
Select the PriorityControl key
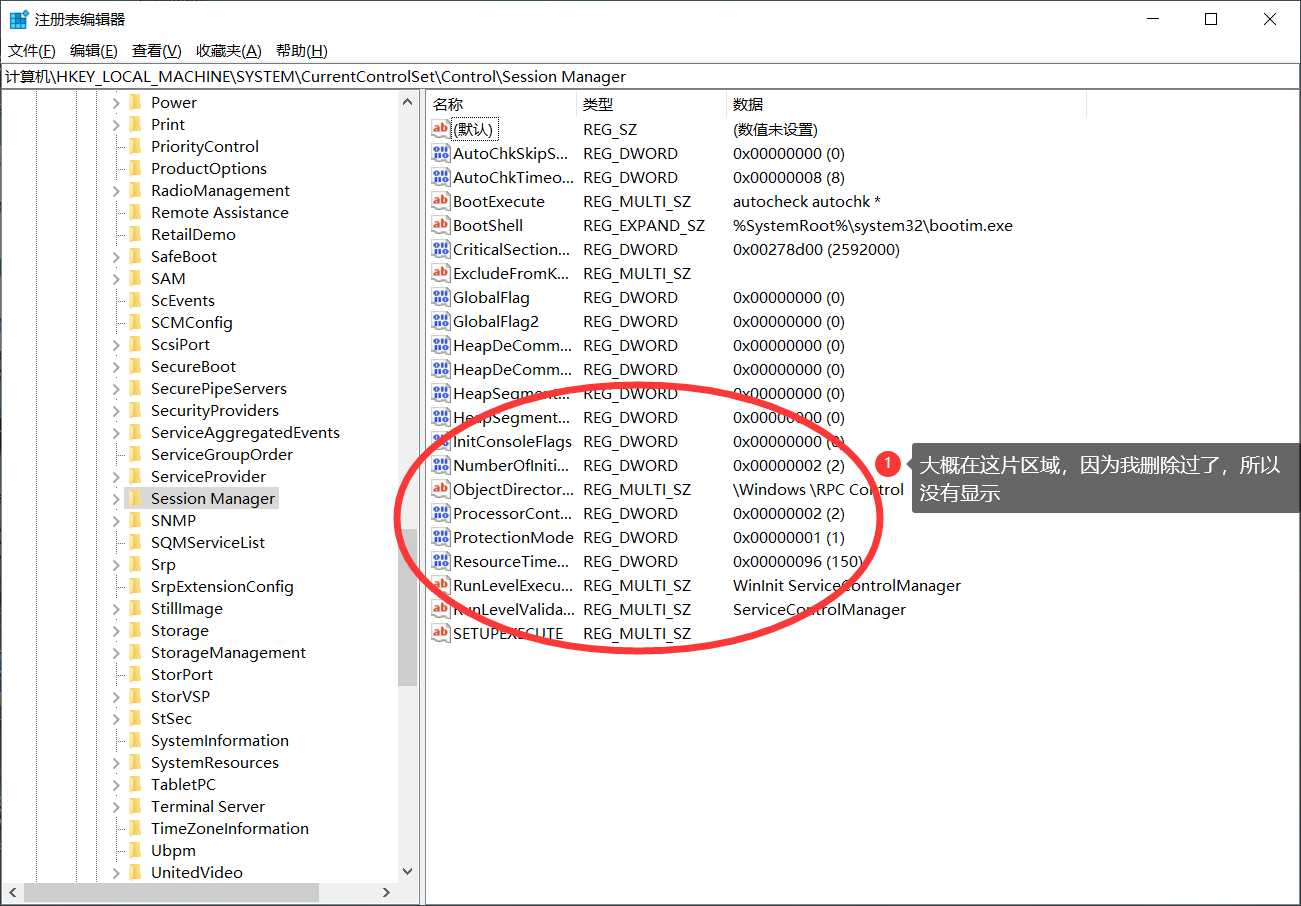[x=205, y=146]
